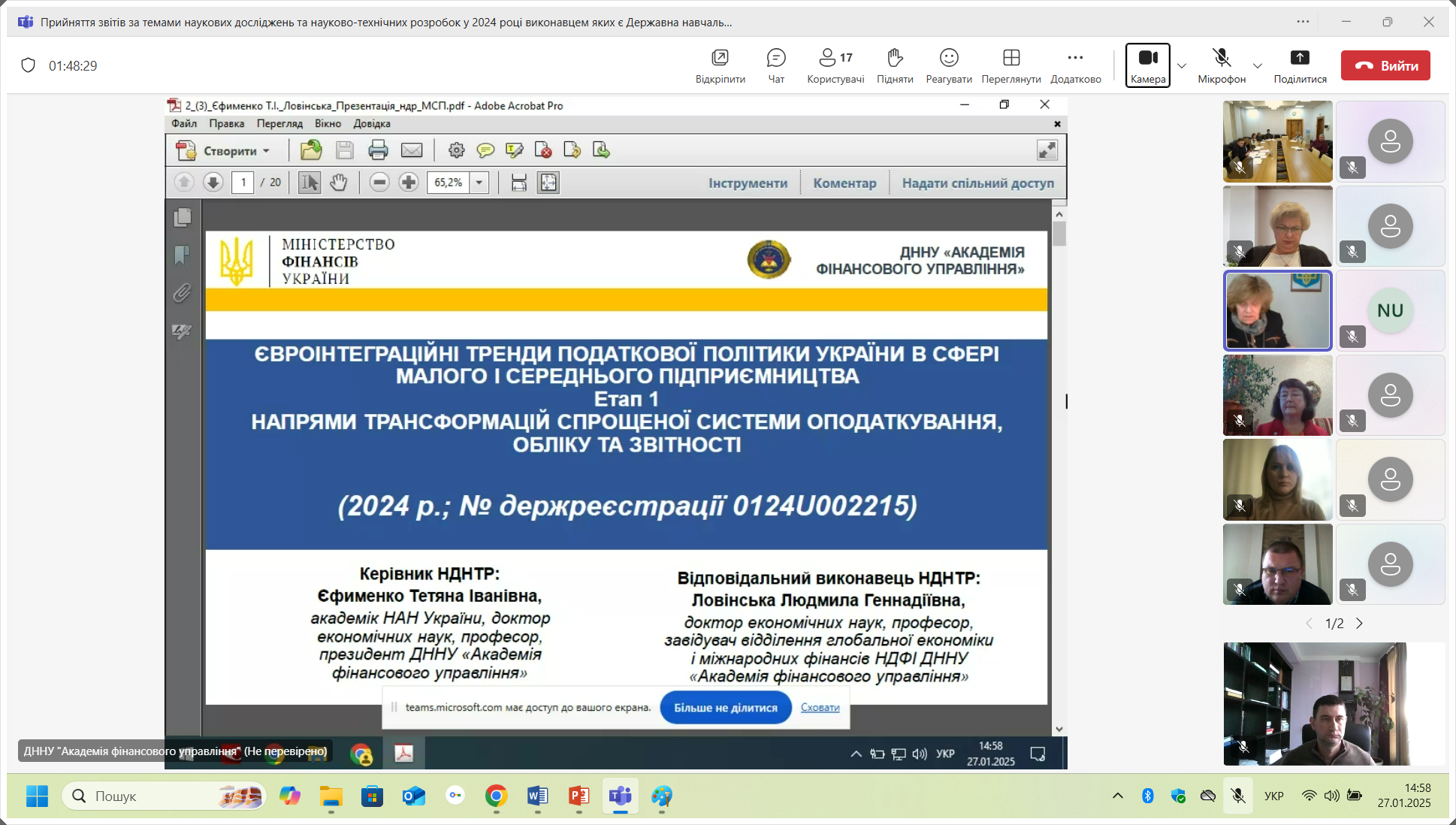Select the hand pan tool
The width and height of the screenshot is (1456, 825).
click(338, 183)
